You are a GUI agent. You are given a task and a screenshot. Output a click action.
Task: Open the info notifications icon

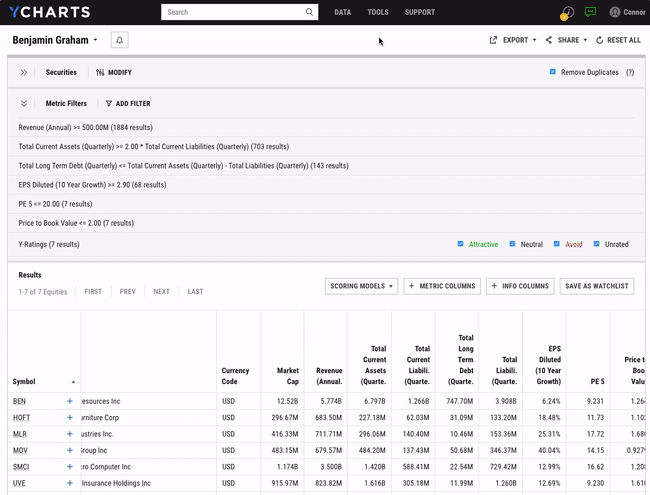tap(568, 12)
